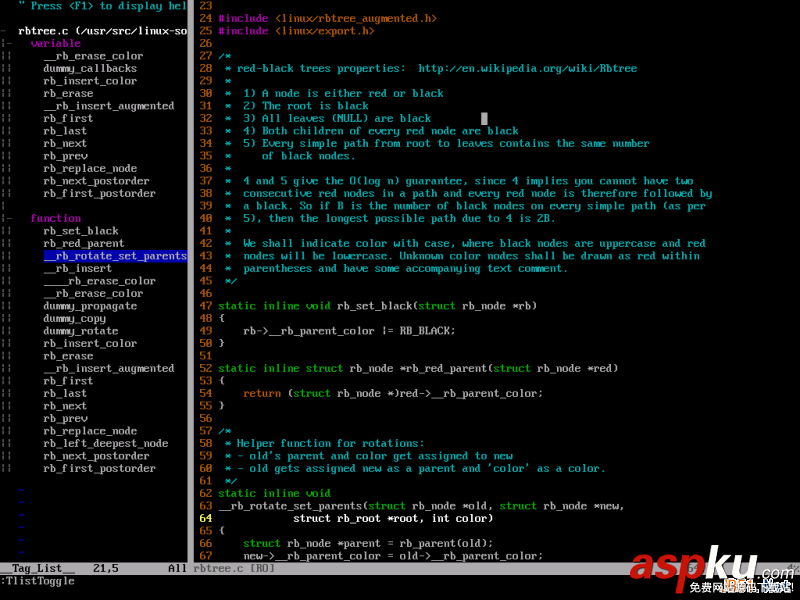This screenshot has height=600, width=800.
Task: Click the __Tag_List__ status line
Action: pyautogui.click(x=93, y=568)
